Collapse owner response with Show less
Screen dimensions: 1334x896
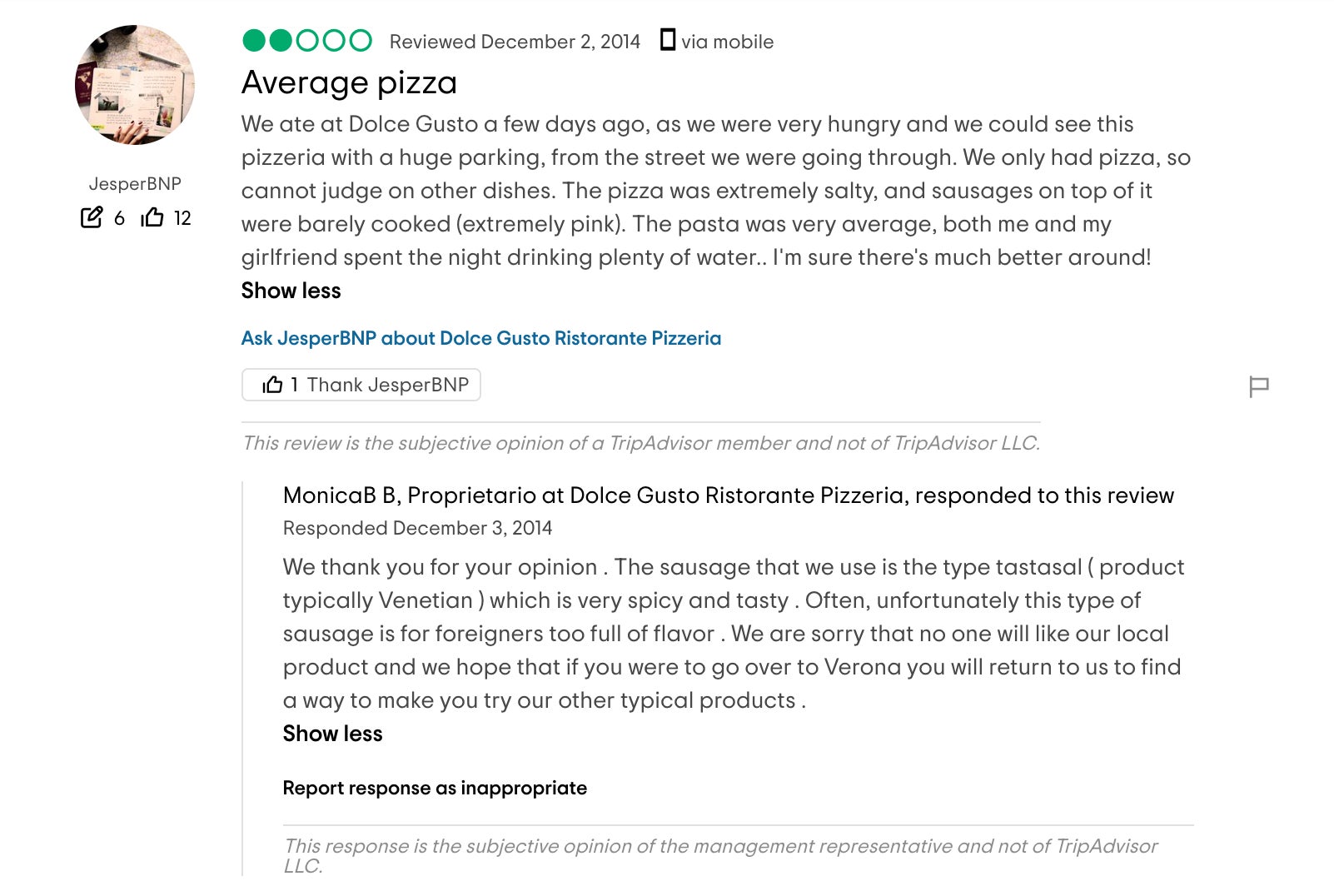click(x=332, y=734)
